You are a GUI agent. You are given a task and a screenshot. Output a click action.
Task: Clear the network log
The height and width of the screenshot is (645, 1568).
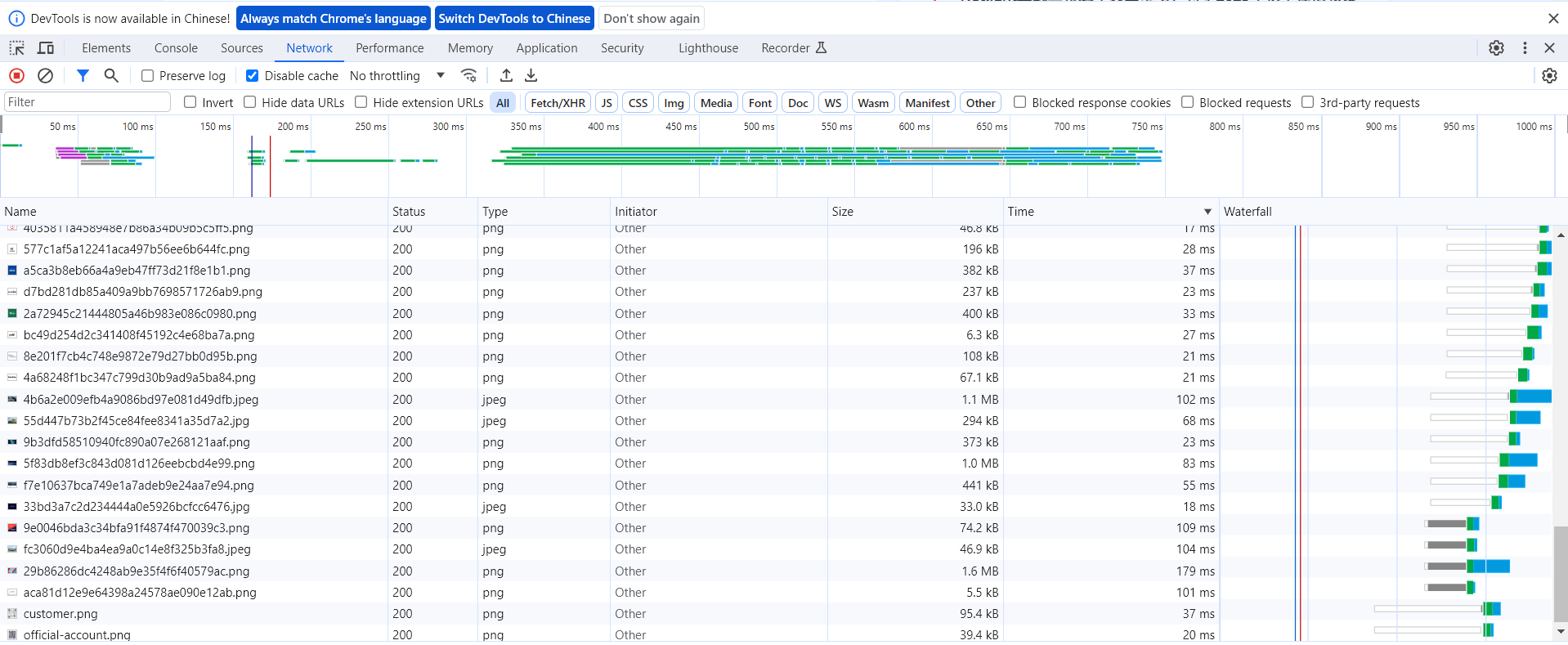coord(46,76)
